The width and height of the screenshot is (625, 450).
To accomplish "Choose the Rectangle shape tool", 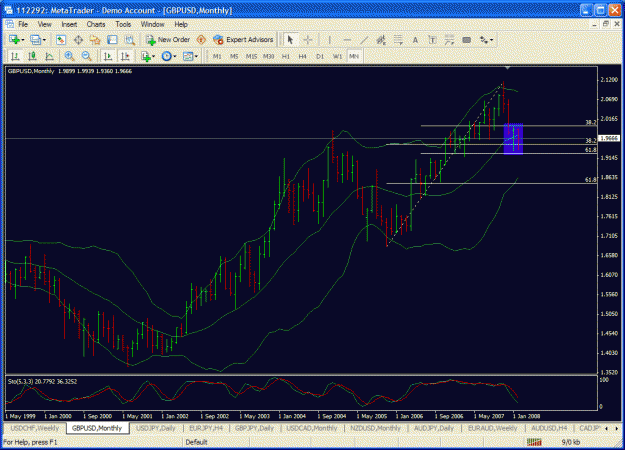I will click(x=467, y=40).
